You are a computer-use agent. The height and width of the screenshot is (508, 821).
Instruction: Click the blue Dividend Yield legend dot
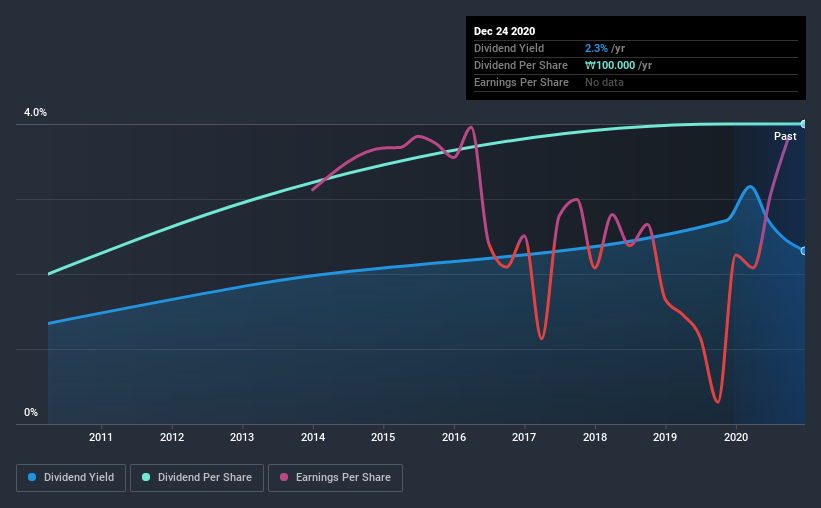coord(32,477)
